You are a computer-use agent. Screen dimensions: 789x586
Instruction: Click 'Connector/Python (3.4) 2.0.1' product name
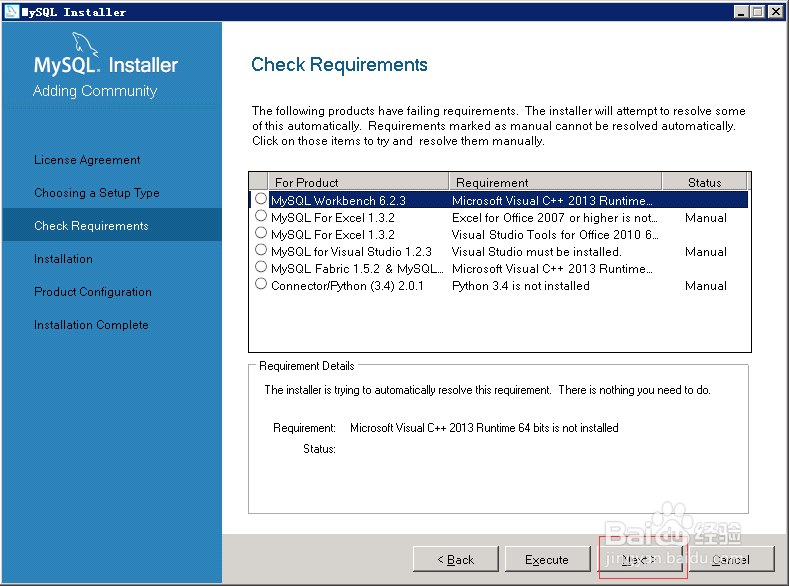347,286
